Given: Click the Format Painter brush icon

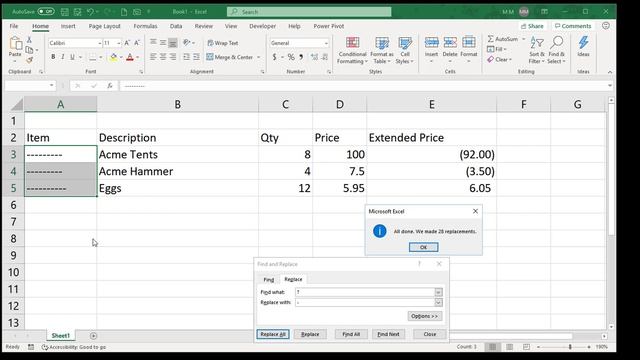Looking at the screenshot, I should (x=29, y=60).
